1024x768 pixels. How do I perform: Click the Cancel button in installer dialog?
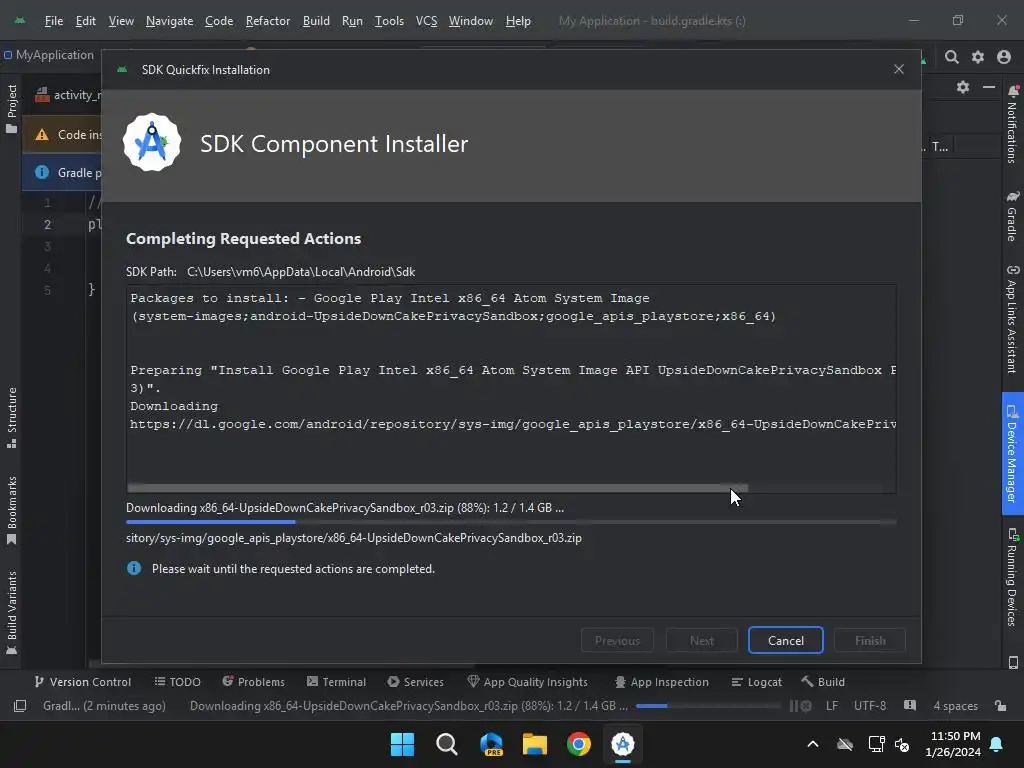[x=786, y=641]
